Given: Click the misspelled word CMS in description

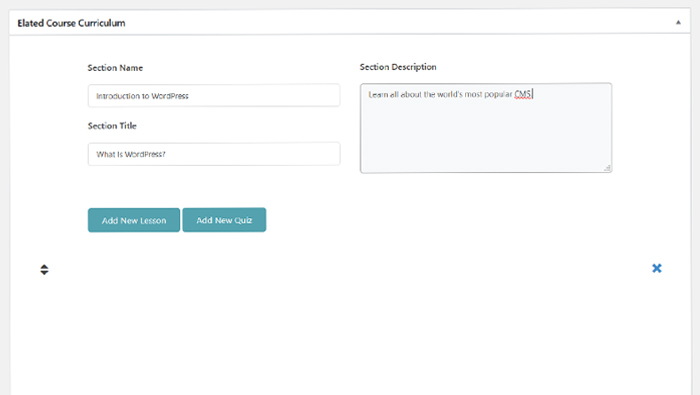Looking at the screenshot, I should pos(523,94).
